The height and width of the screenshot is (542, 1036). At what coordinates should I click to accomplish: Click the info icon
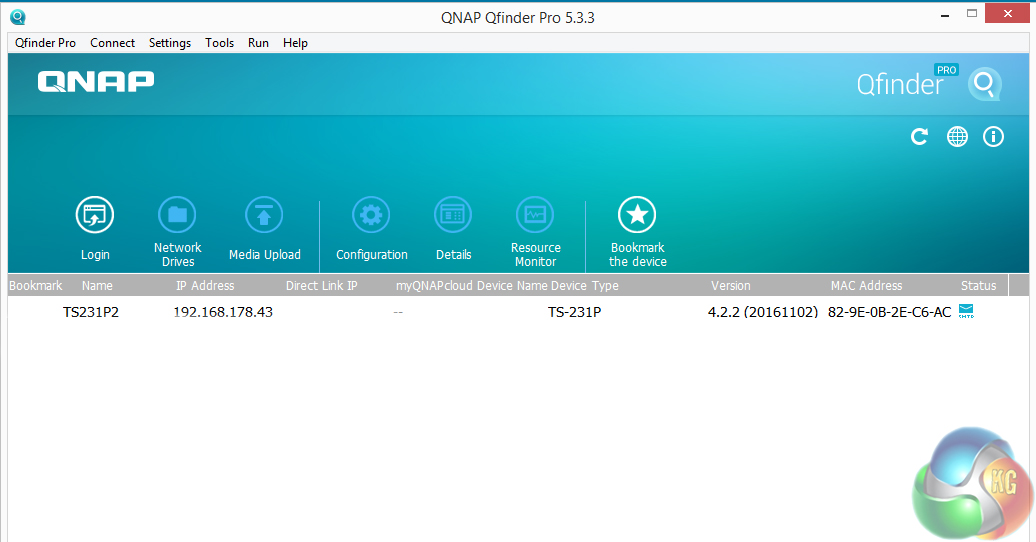(993, 137)
